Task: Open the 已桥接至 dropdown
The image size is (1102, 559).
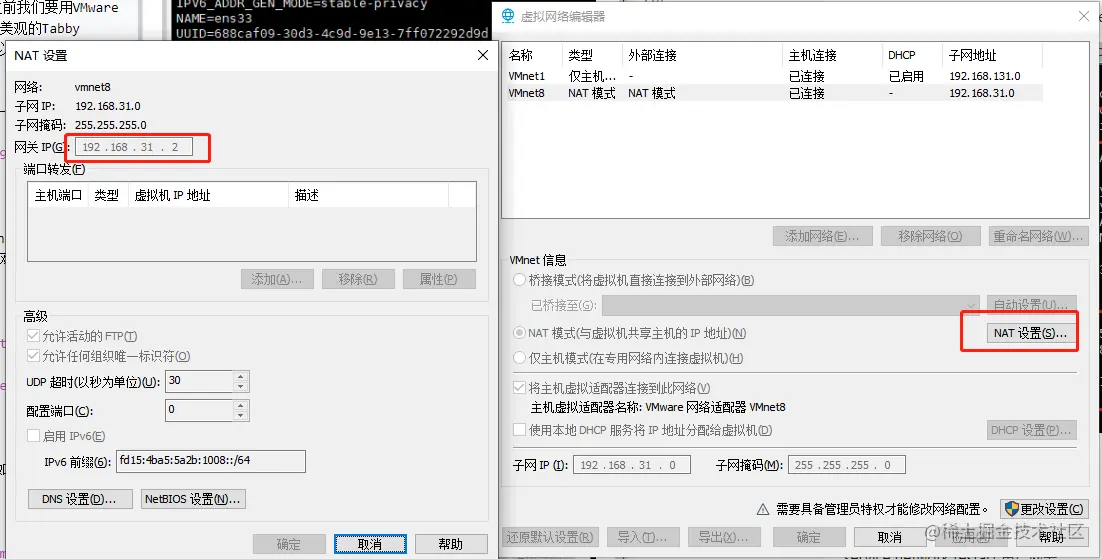Action: (x=791, y=305)
